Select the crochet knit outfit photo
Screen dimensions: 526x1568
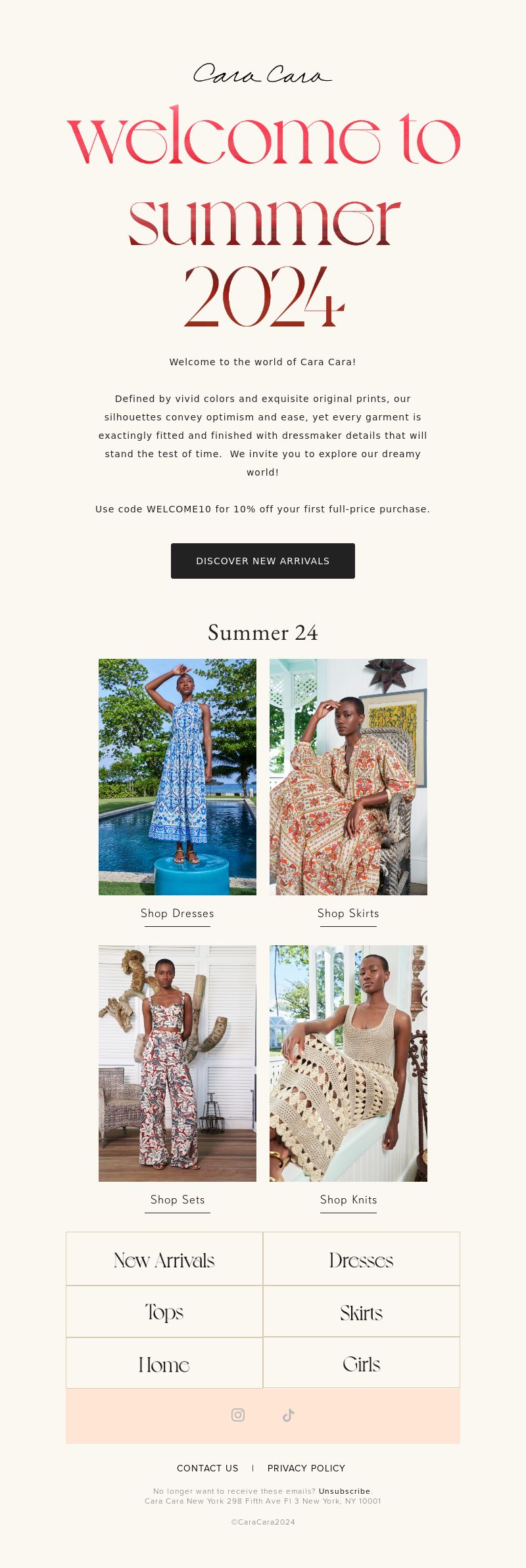348,1064
